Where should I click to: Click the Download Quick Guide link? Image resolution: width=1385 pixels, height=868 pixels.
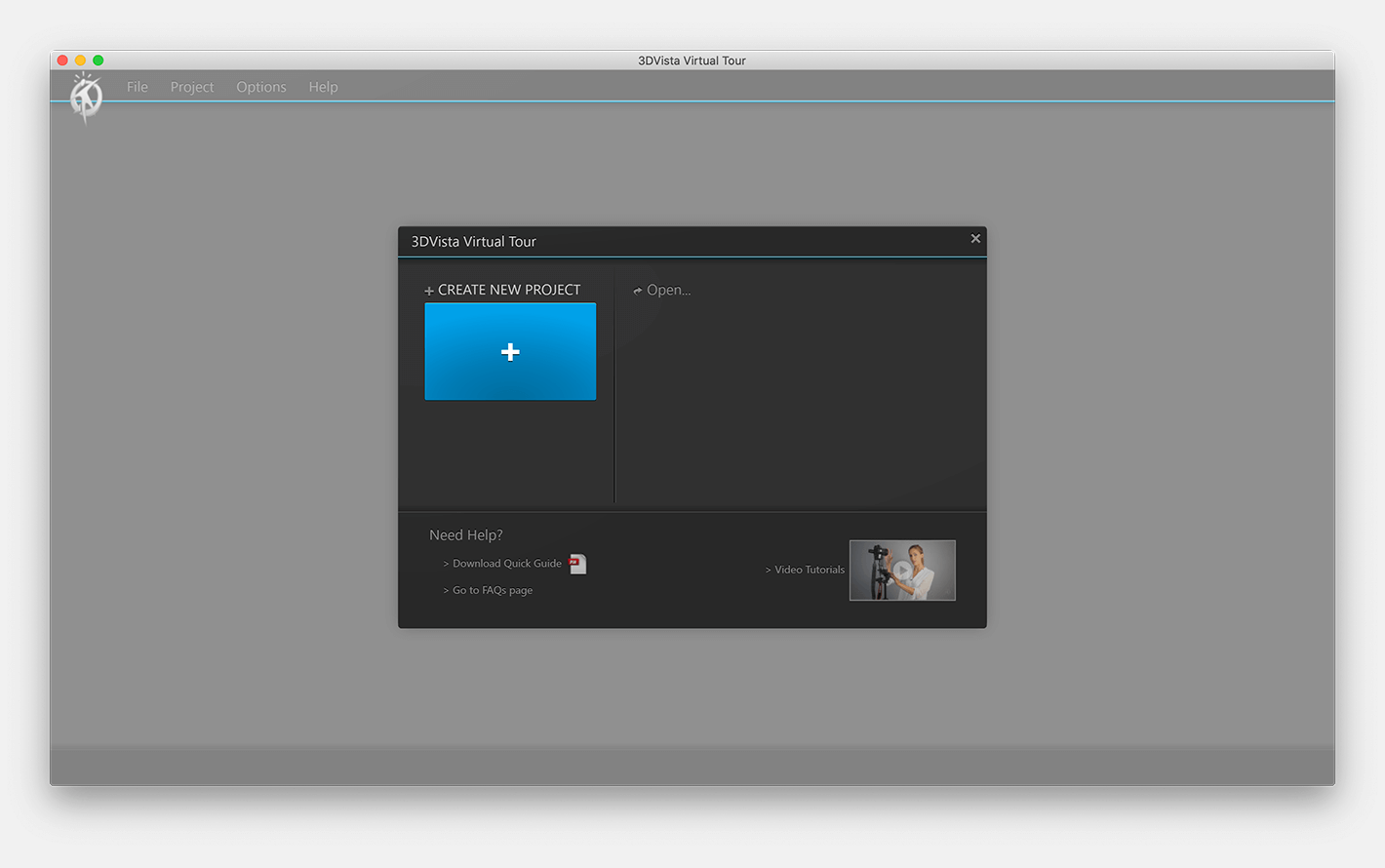click(x=502, y=564)
